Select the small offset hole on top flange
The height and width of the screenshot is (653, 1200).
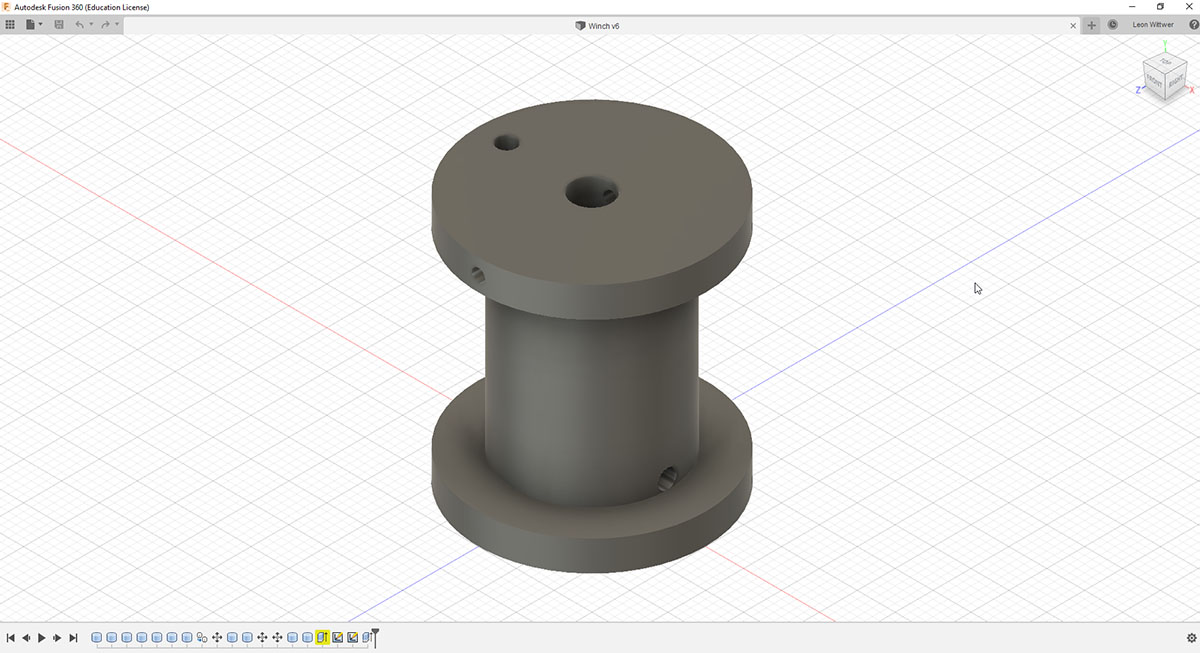pos(507,142)
